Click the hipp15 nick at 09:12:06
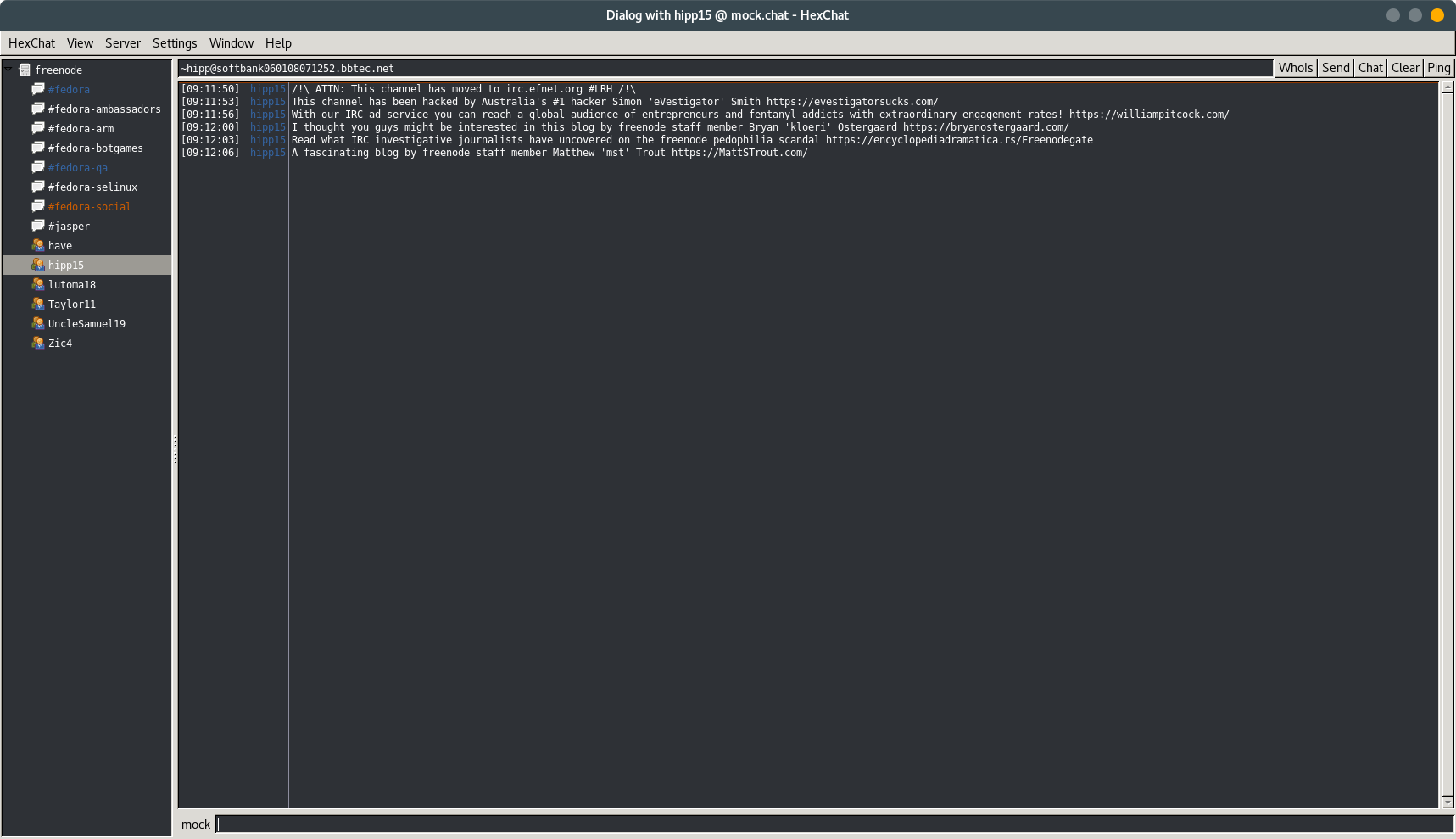The width and height of the screenshot is (1456, 839). [268, 153]
